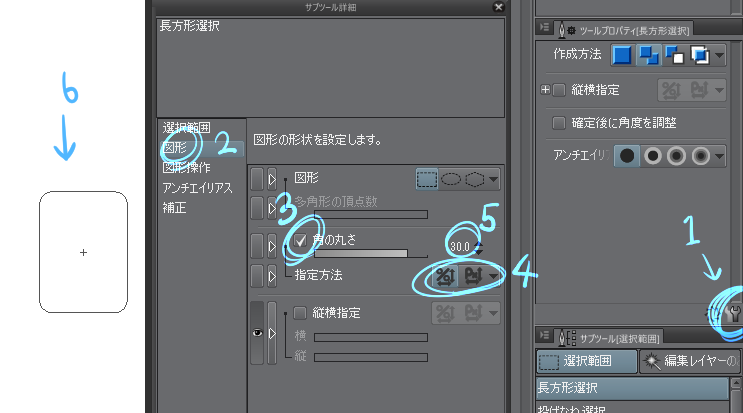Select アンチエイリアス category in list

coord(198,188)
